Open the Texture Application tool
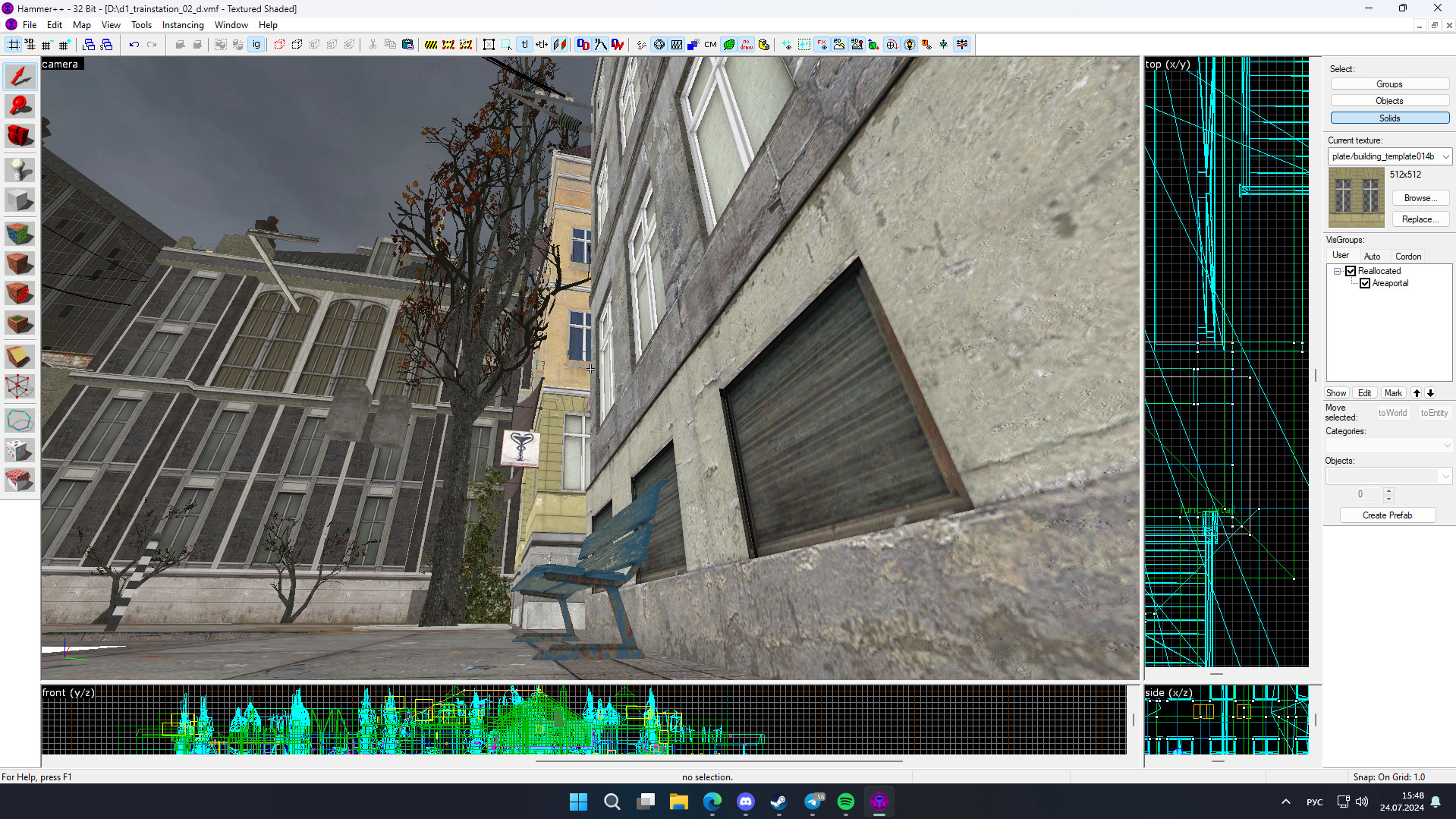 (x=20, y=233)
